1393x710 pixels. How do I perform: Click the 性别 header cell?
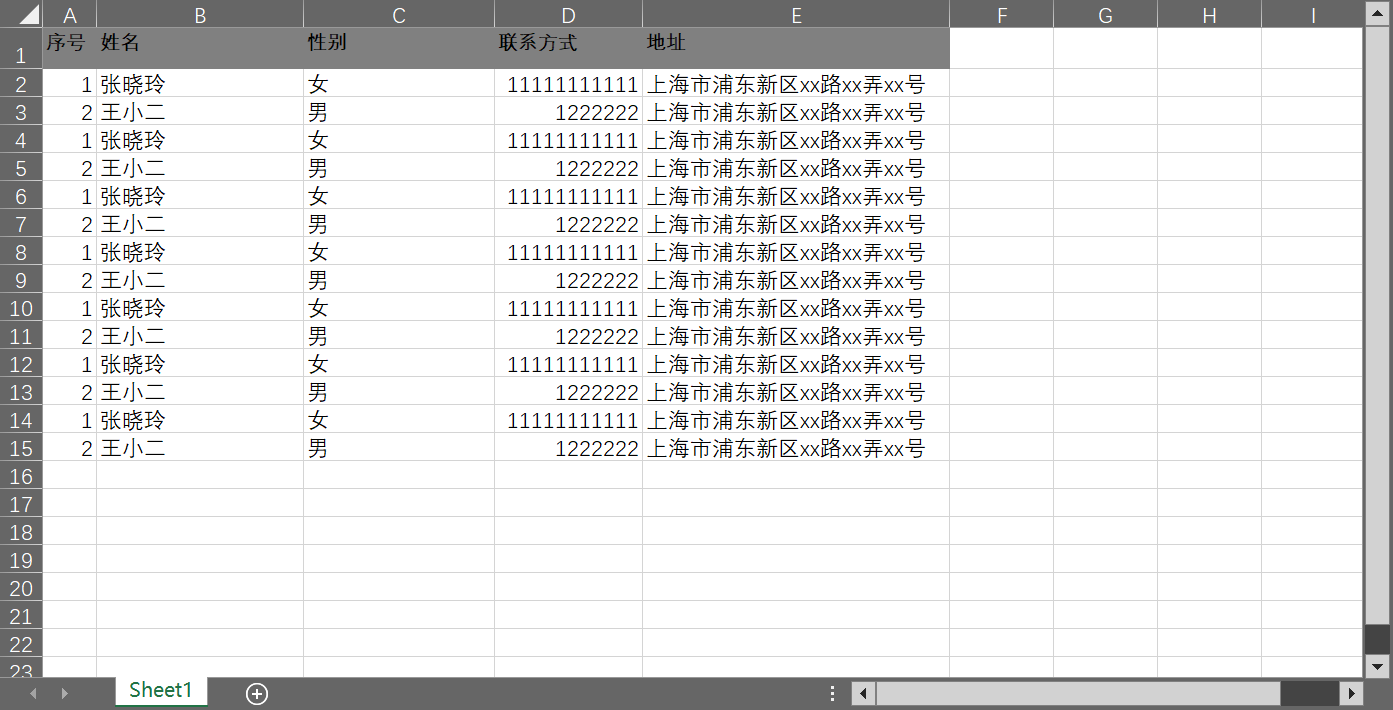[399, 48]
